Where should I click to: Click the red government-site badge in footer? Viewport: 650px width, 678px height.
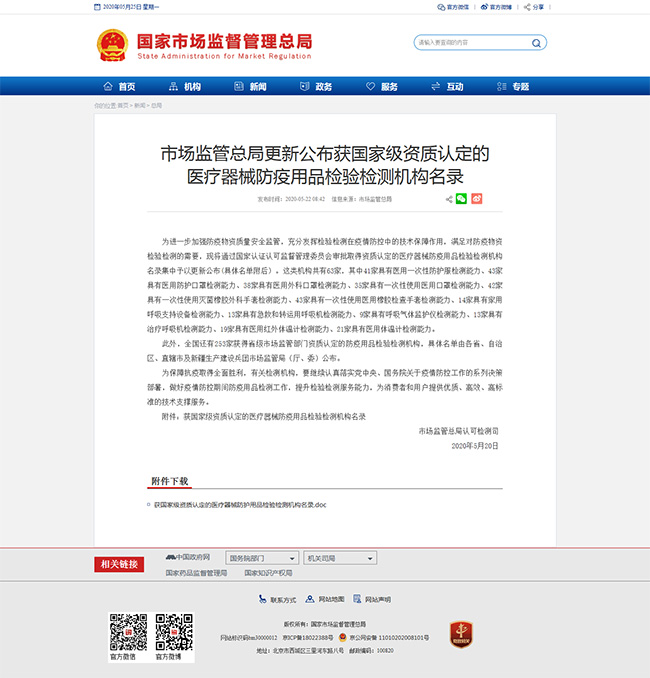461,633
